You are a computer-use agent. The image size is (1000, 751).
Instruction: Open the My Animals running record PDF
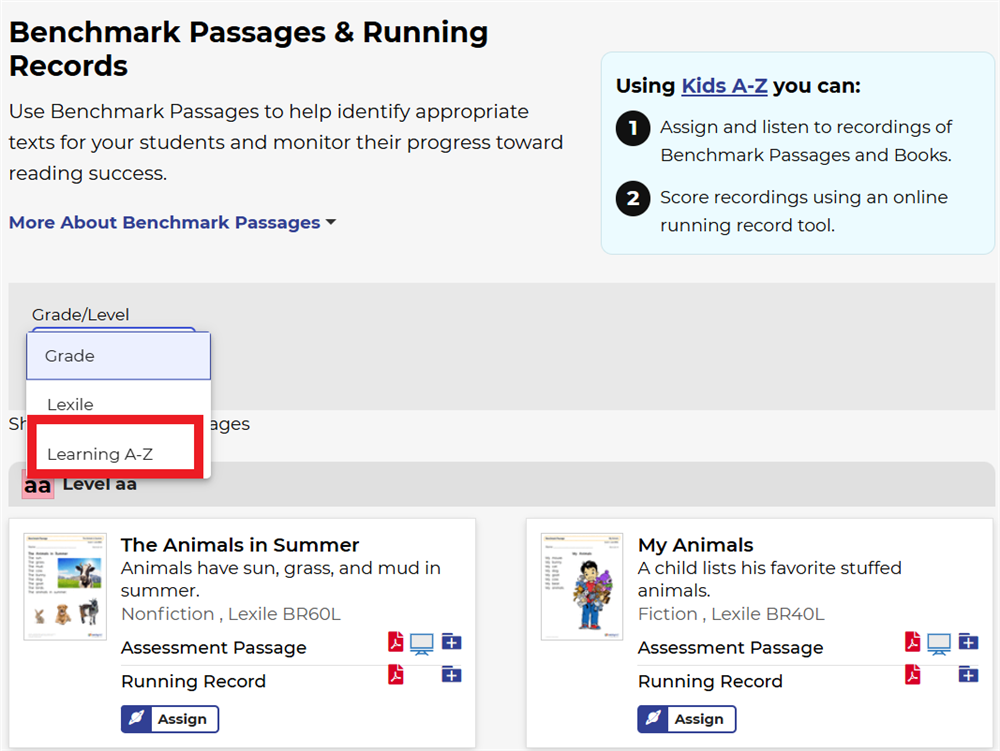(912, 675)
